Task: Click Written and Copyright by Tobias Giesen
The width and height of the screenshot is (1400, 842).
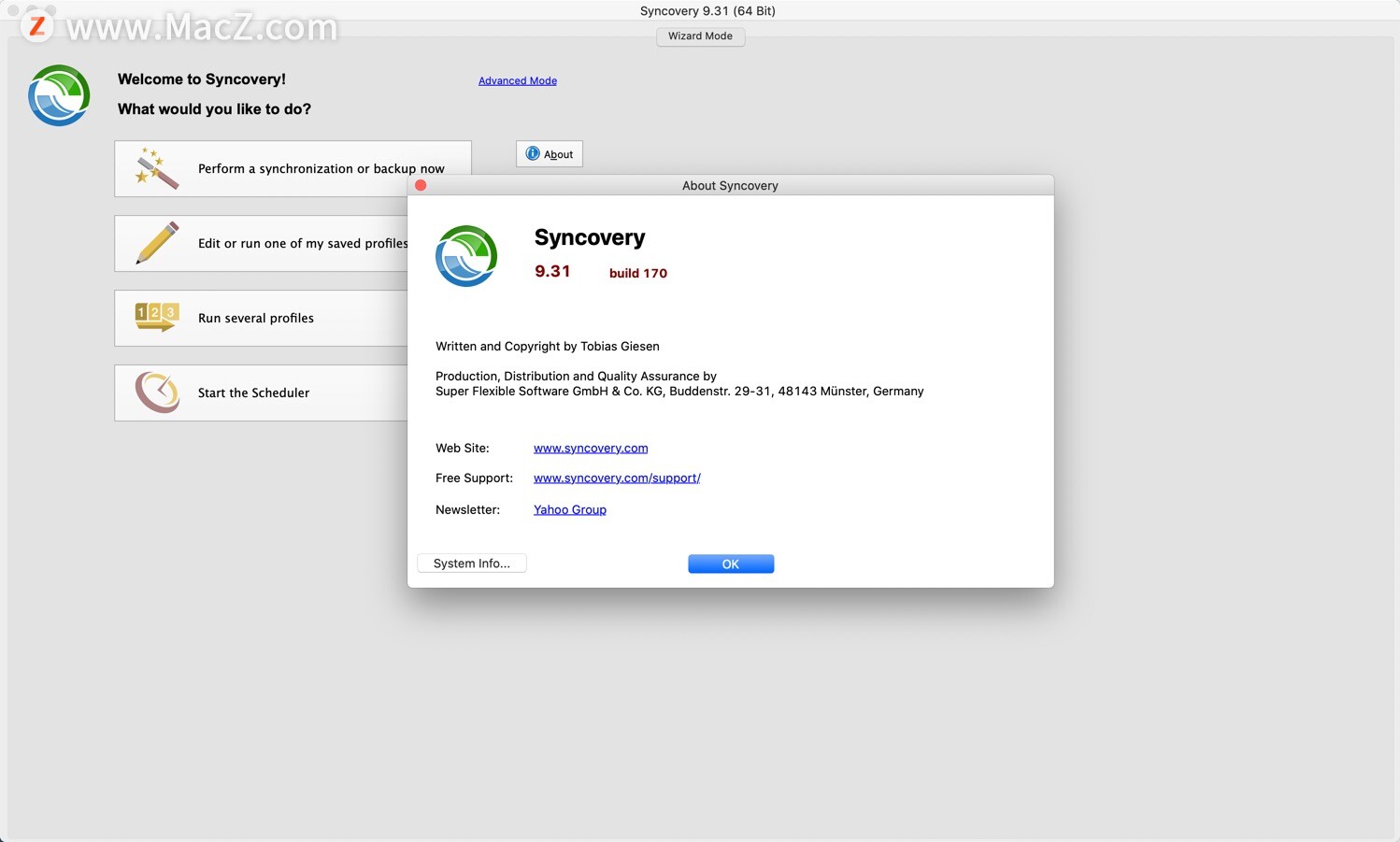Action: [548, 346]
